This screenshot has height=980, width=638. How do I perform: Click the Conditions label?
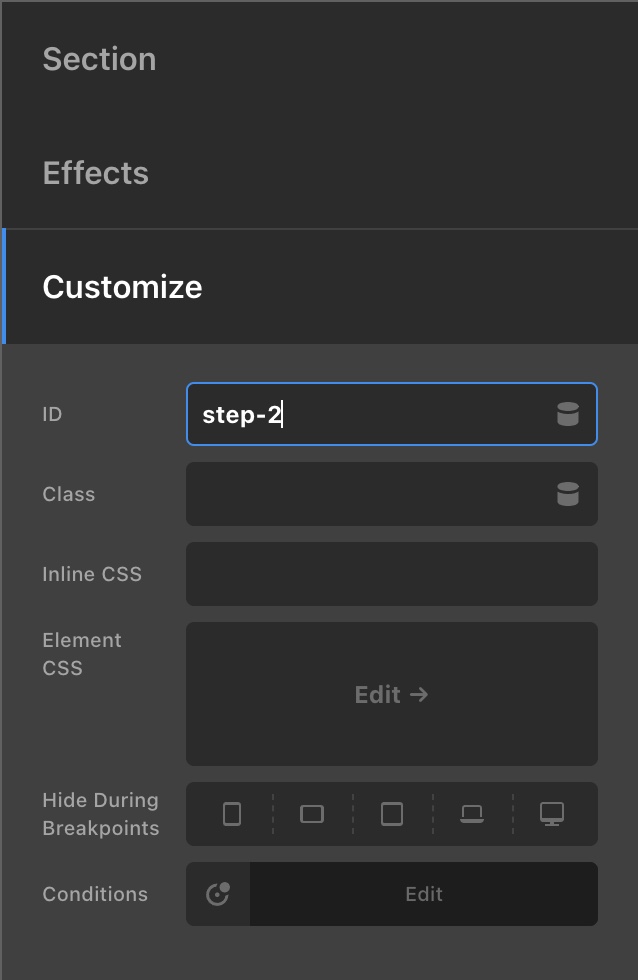(95, 894)
